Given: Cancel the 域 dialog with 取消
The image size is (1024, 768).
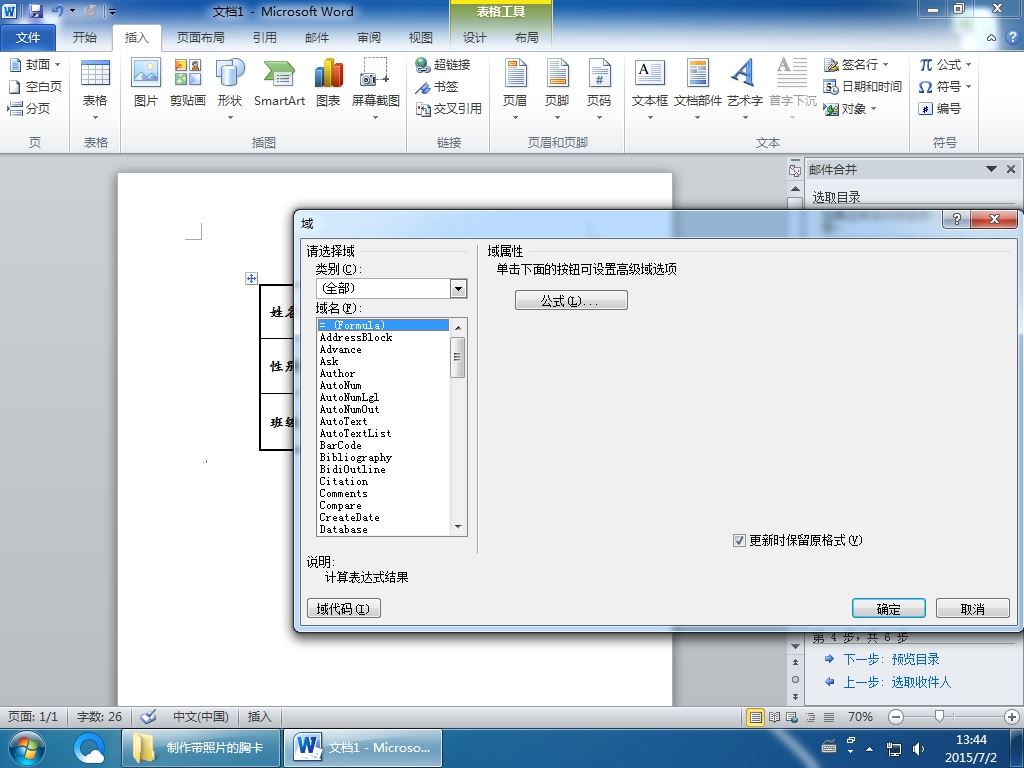Looking at the screenshot, I should [972, 609].
